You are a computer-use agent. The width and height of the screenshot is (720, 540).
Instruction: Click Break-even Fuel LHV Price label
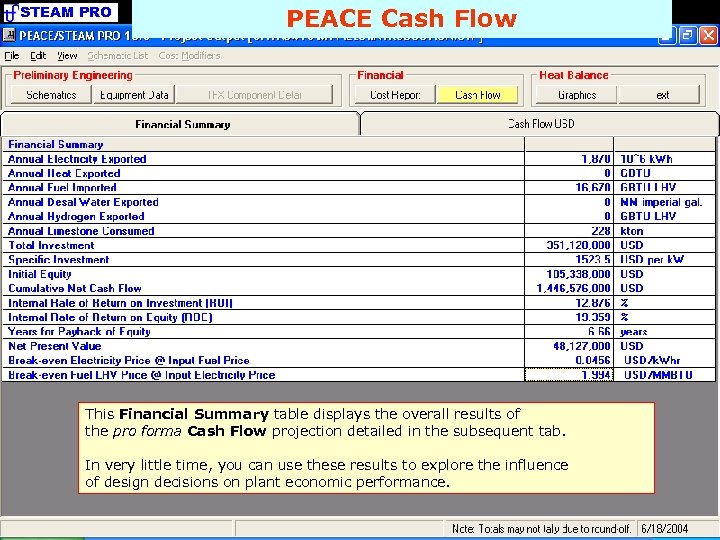coord(142,375)
